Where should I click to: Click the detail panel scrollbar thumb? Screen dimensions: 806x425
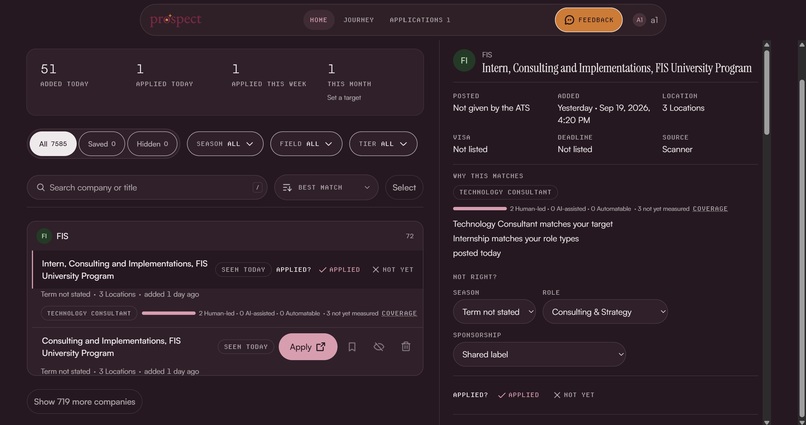(766, 93)
